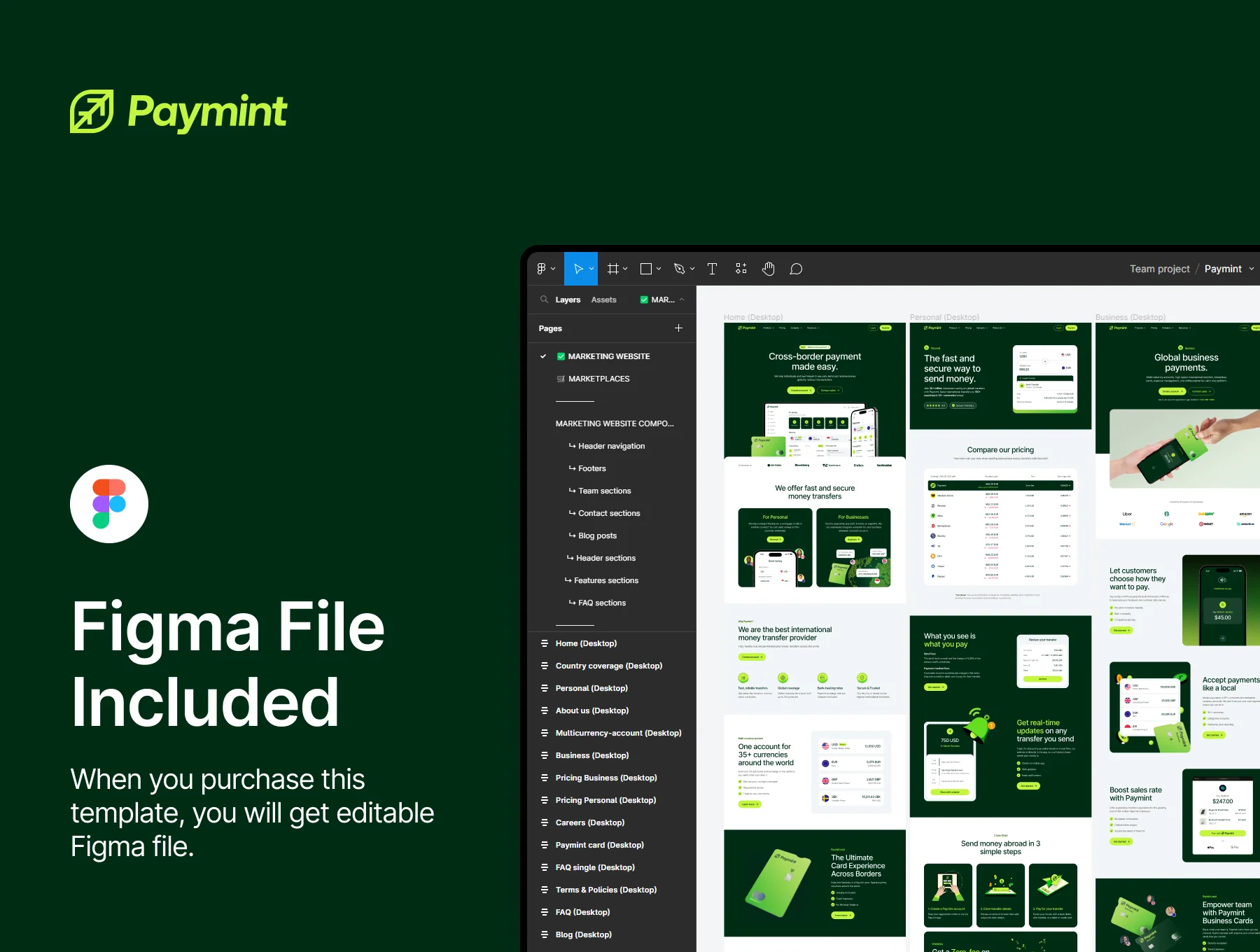Open Pen tool options dropdown arrow

pyautogui.click(x=692, y=269)
